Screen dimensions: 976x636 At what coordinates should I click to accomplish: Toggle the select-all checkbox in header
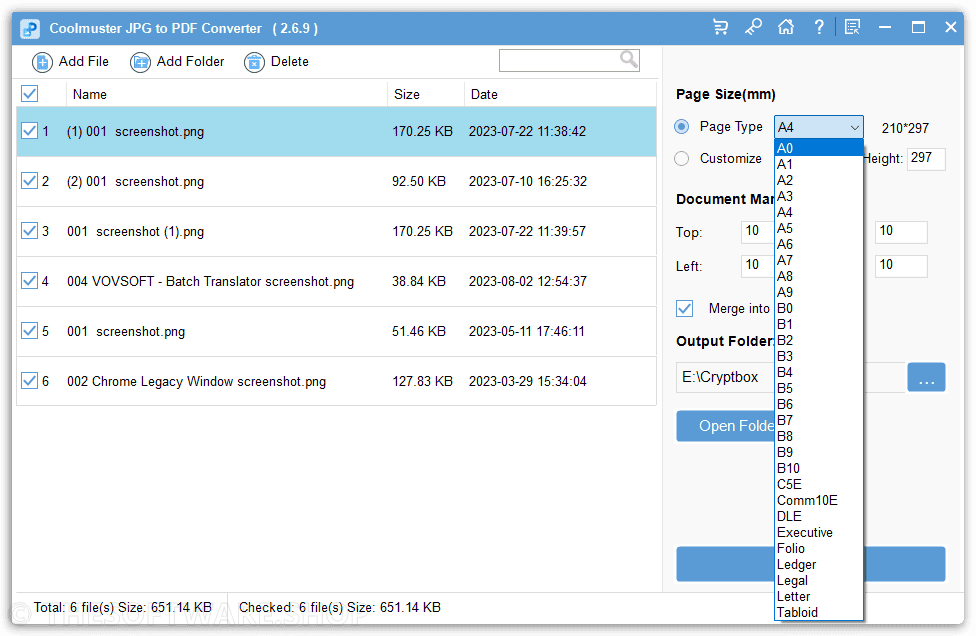tap(29, 93)
